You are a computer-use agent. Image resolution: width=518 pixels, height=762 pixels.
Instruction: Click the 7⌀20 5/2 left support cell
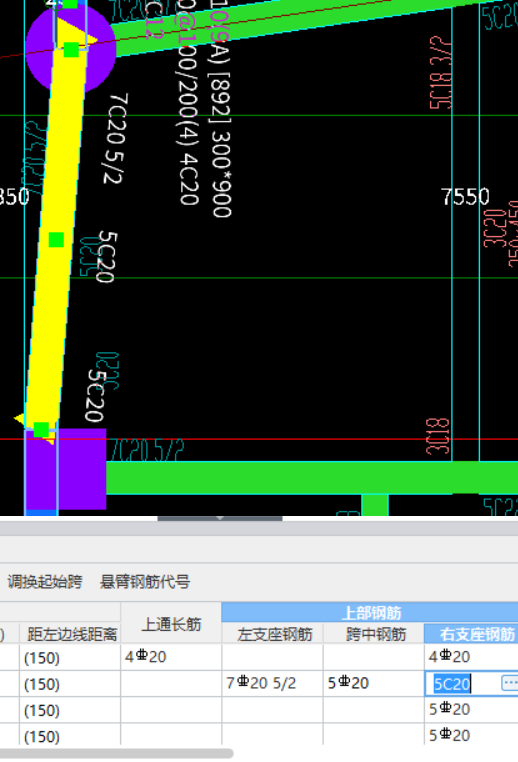click(273, 683)
